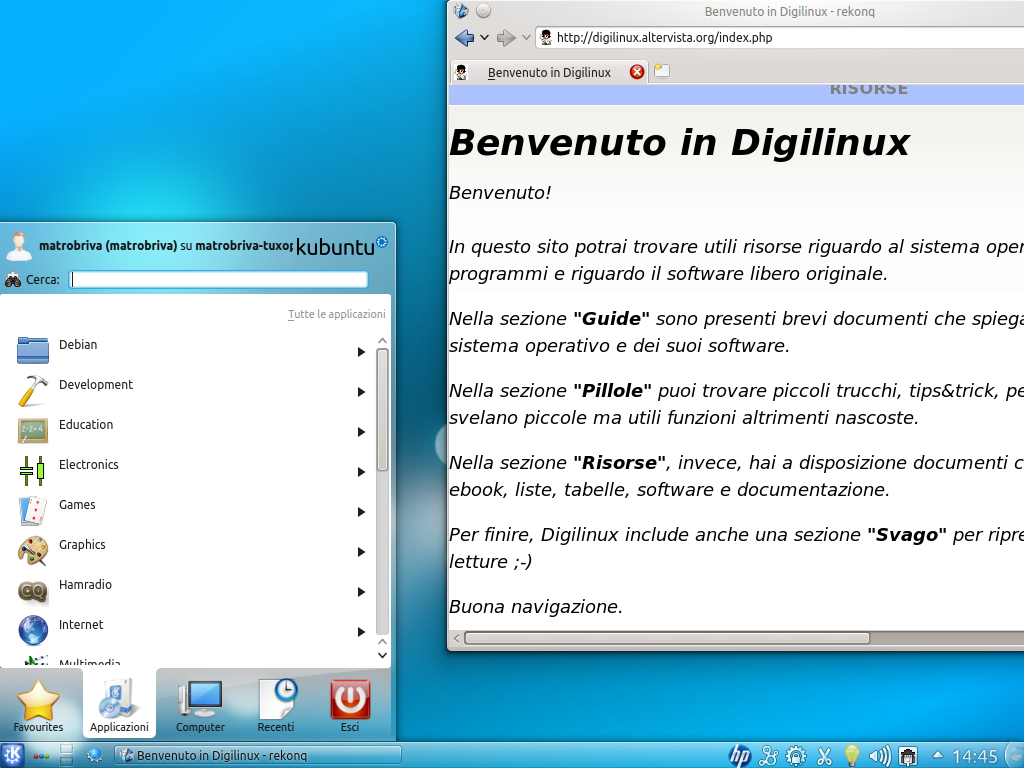Screen dimensions: 1024x768
Task: Open Education chalkboard icon
Action: pyautogui.click(x=33, y=430)
